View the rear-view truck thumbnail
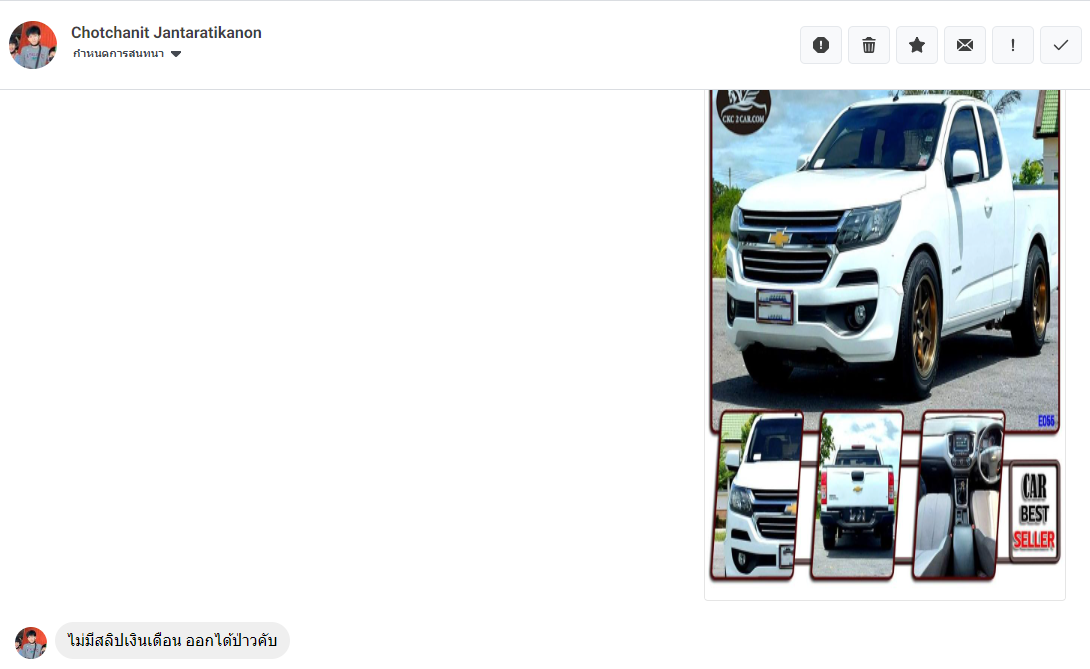Viewport: 1090px width, 669px height. click(x=856, y=495)
